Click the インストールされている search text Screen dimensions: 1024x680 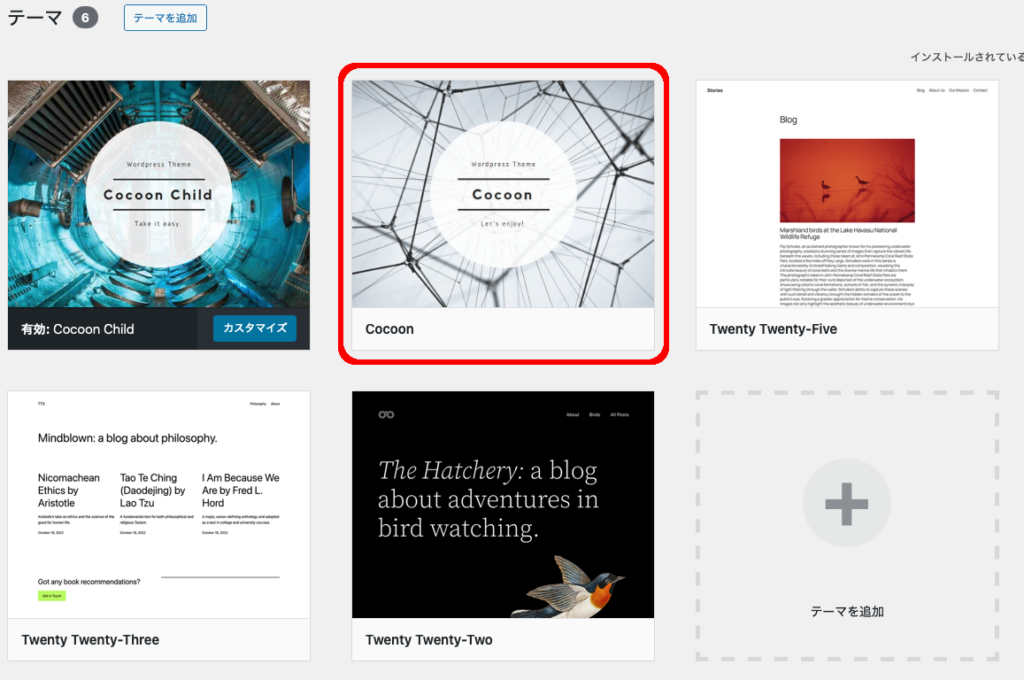coord(966,58)
